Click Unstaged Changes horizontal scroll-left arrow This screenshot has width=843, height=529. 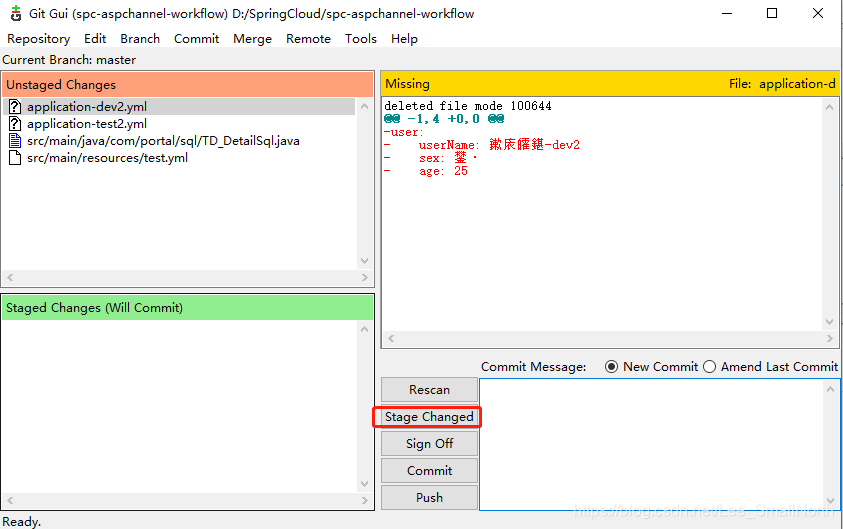point(10,277)
